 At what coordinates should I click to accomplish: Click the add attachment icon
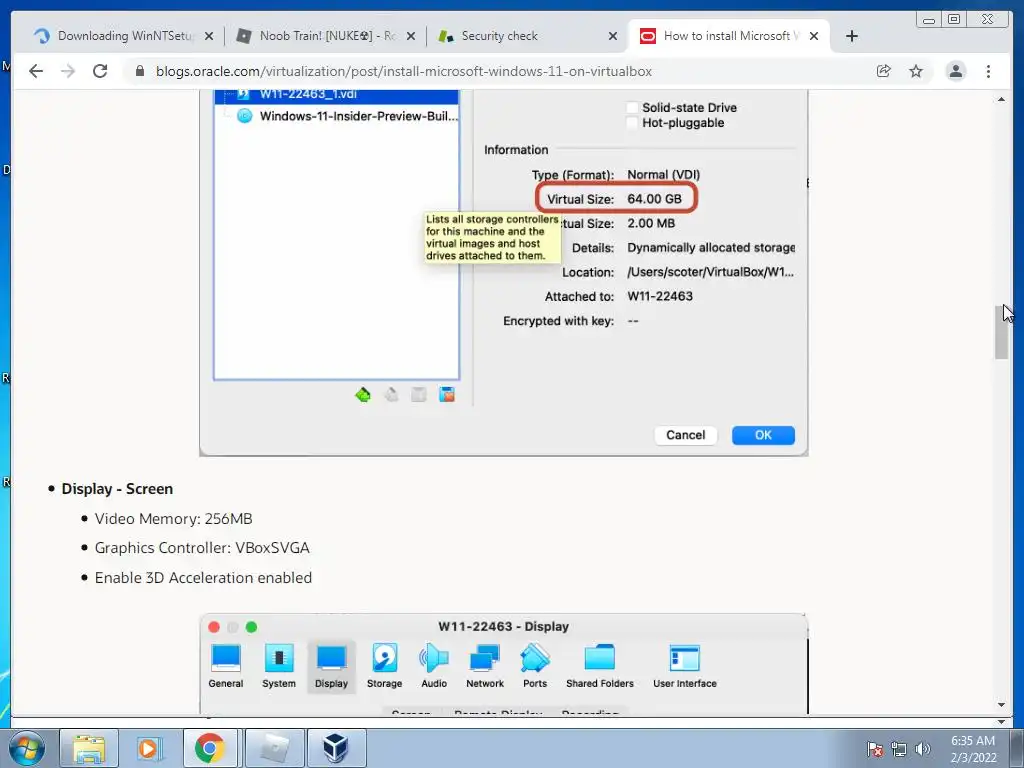click(x=419, y=394)
